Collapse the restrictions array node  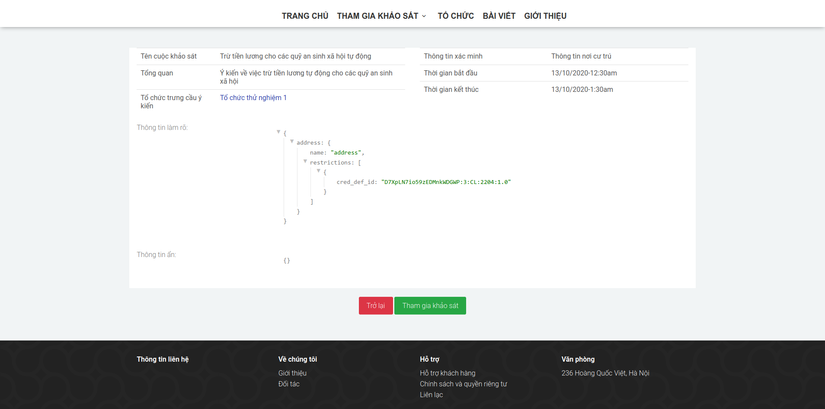click(305, 161)
